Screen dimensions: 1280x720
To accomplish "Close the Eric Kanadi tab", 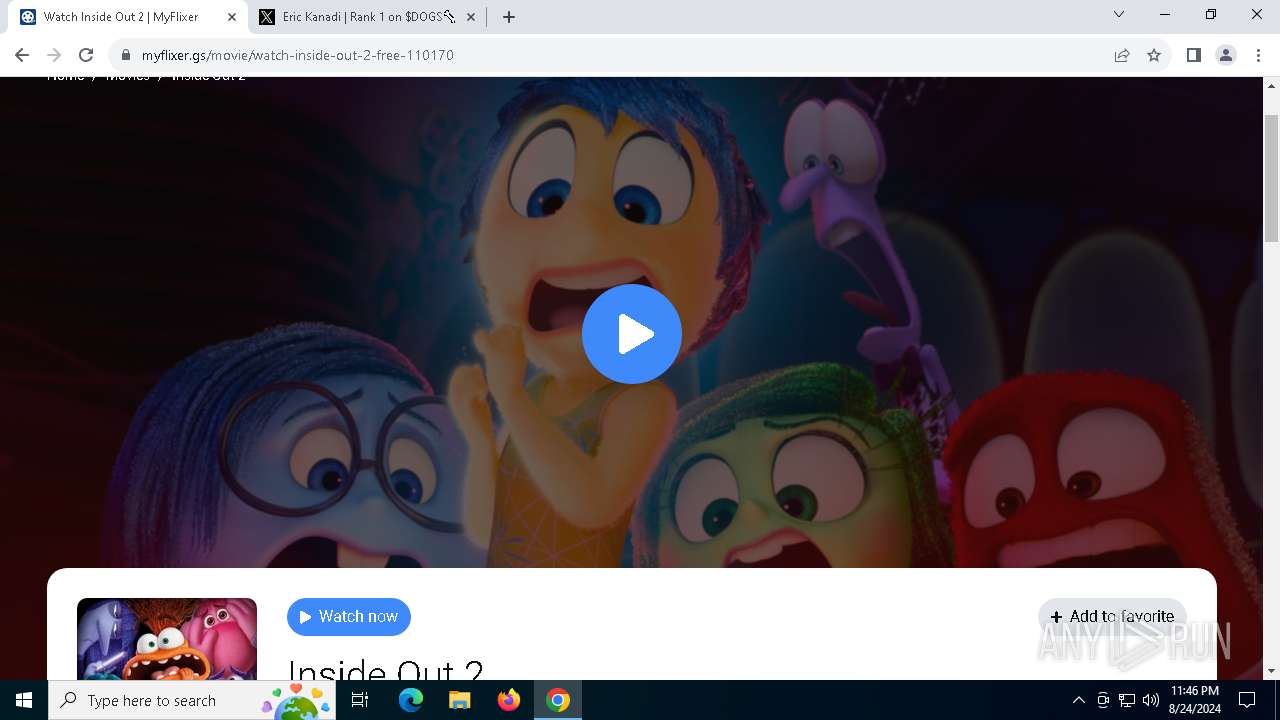I will pos(471,17).
